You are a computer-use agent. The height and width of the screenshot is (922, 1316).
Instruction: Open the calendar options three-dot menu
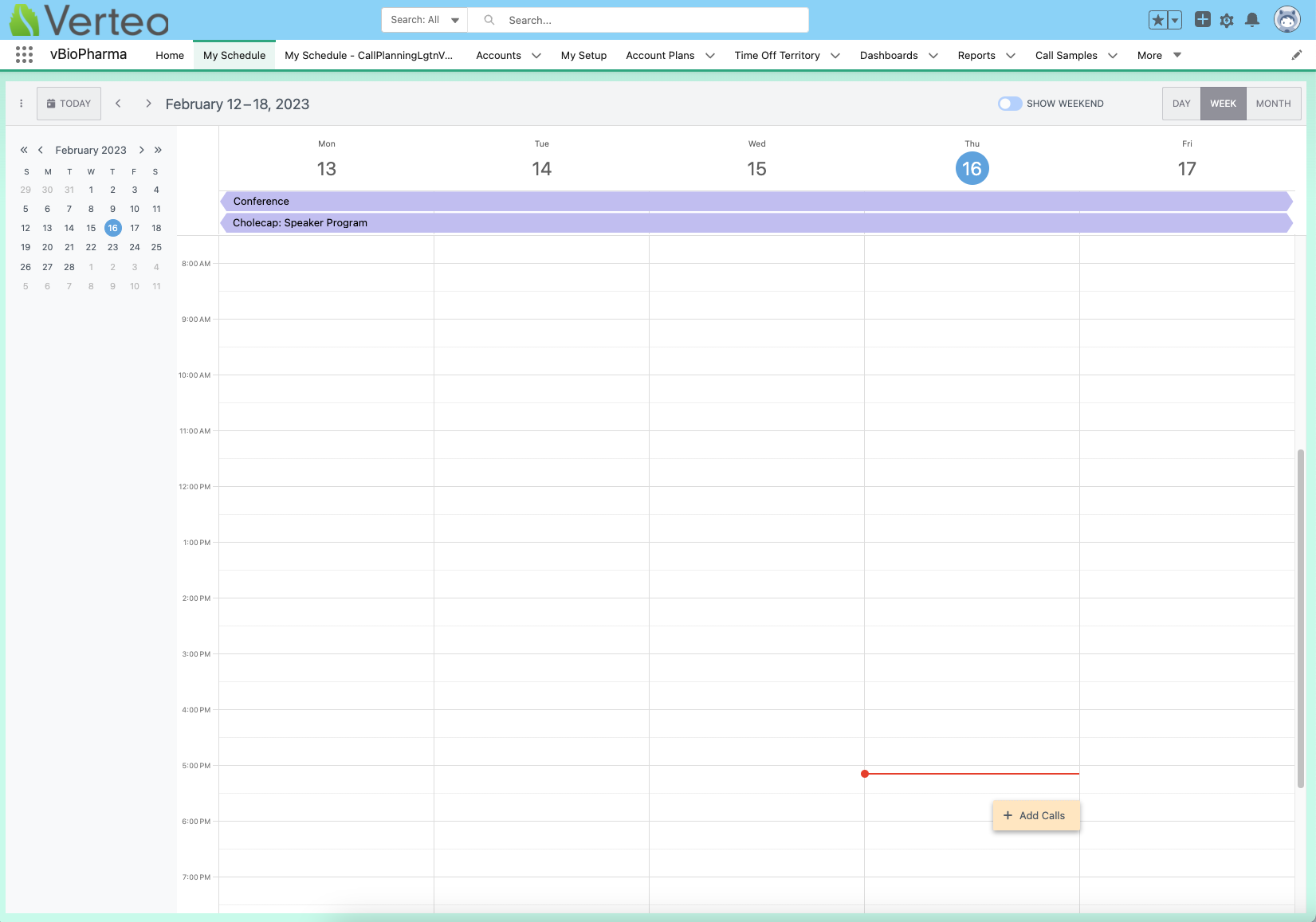(22, 104)
